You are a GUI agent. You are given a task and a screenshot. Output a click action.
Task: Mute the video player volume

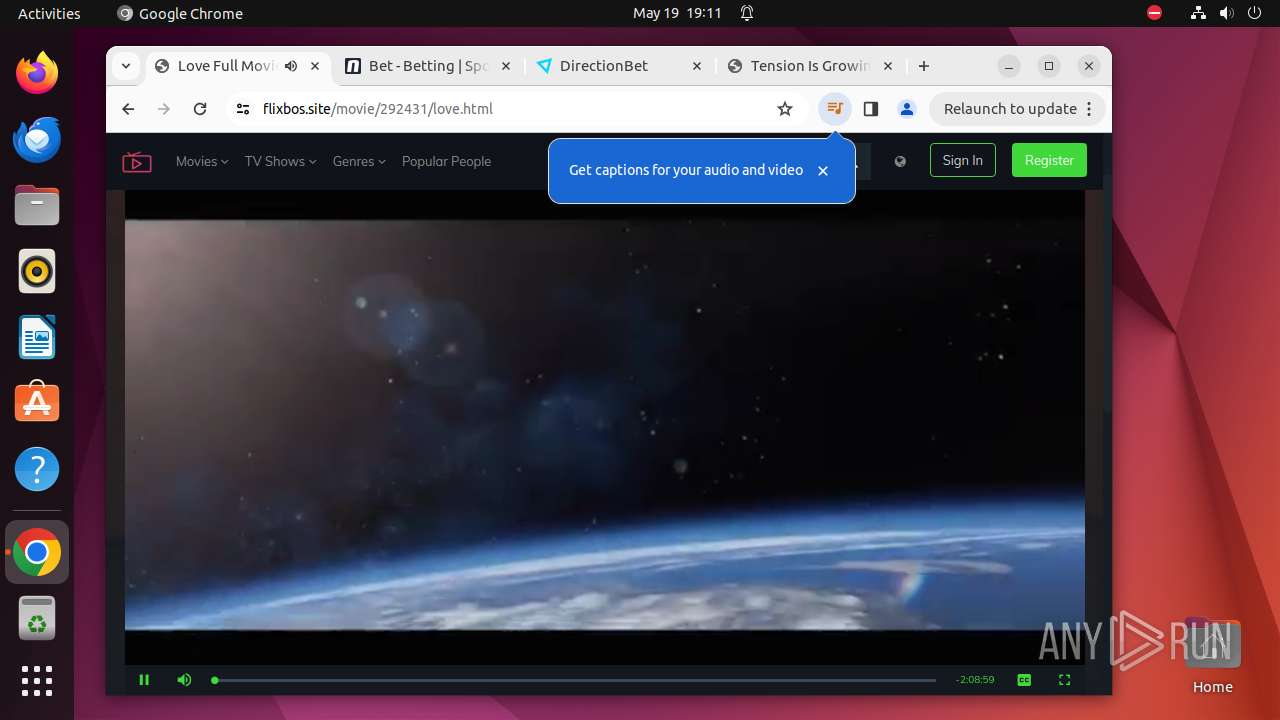184,680
